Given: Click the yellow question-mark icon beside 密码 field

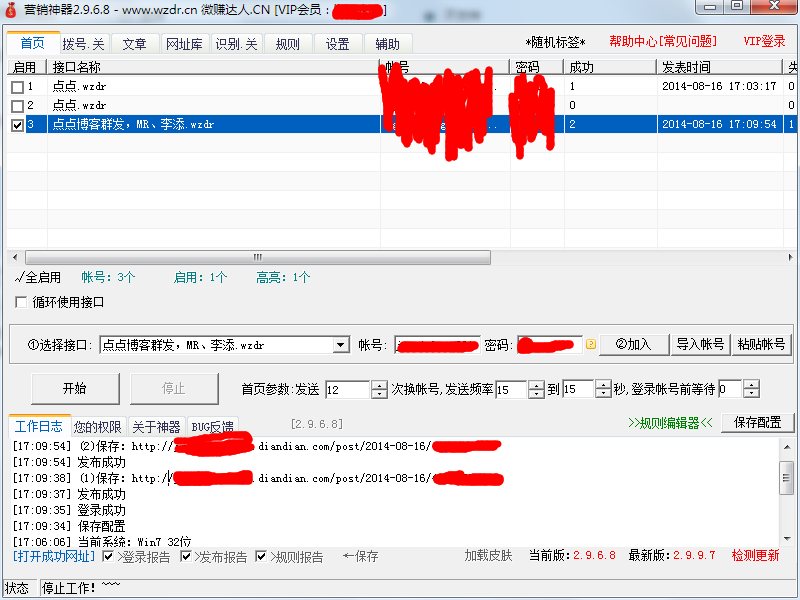Looking at the screenshot, I should (x=590, y=344).
